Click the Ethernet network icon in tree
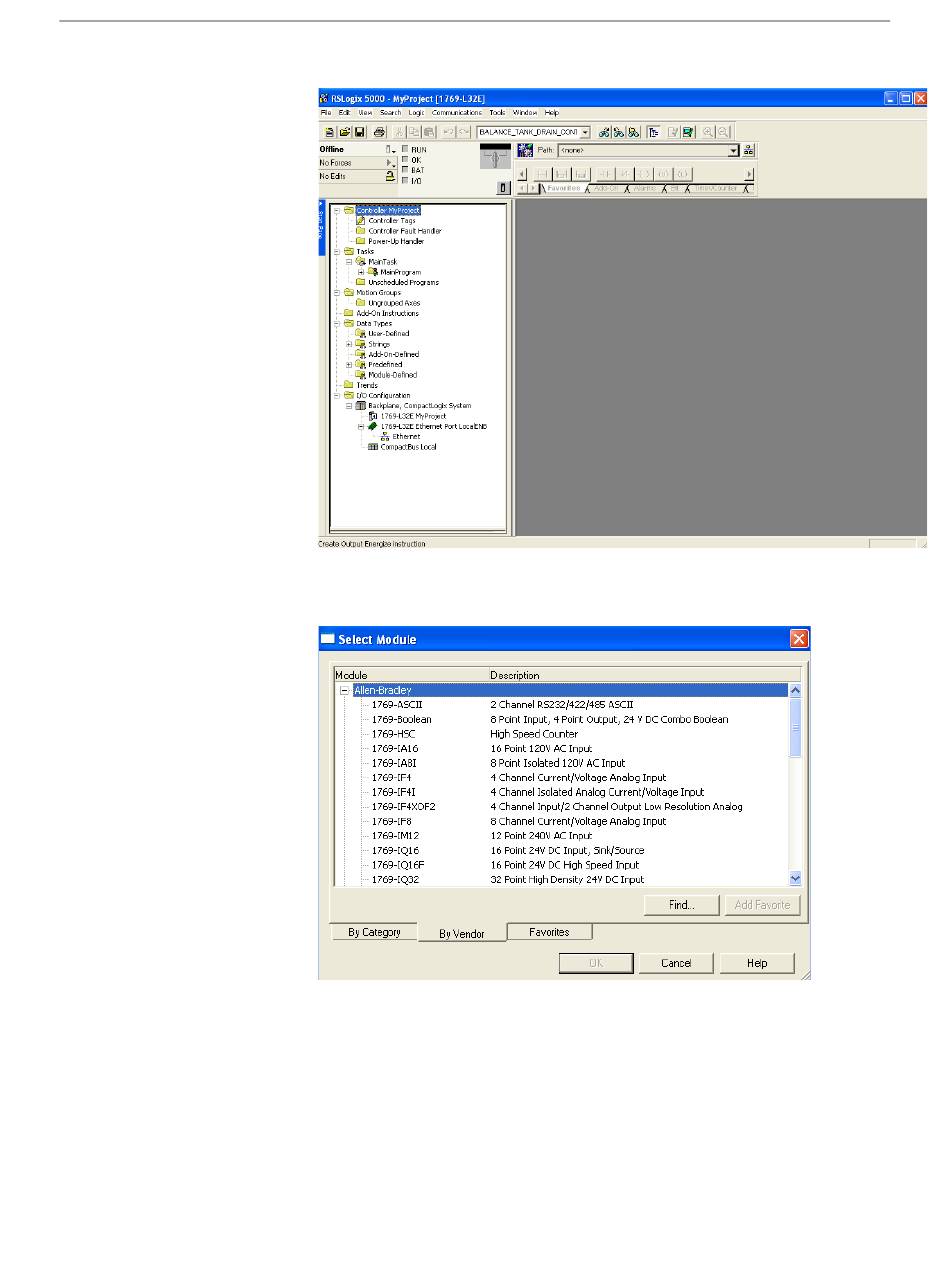 point(385,437)
